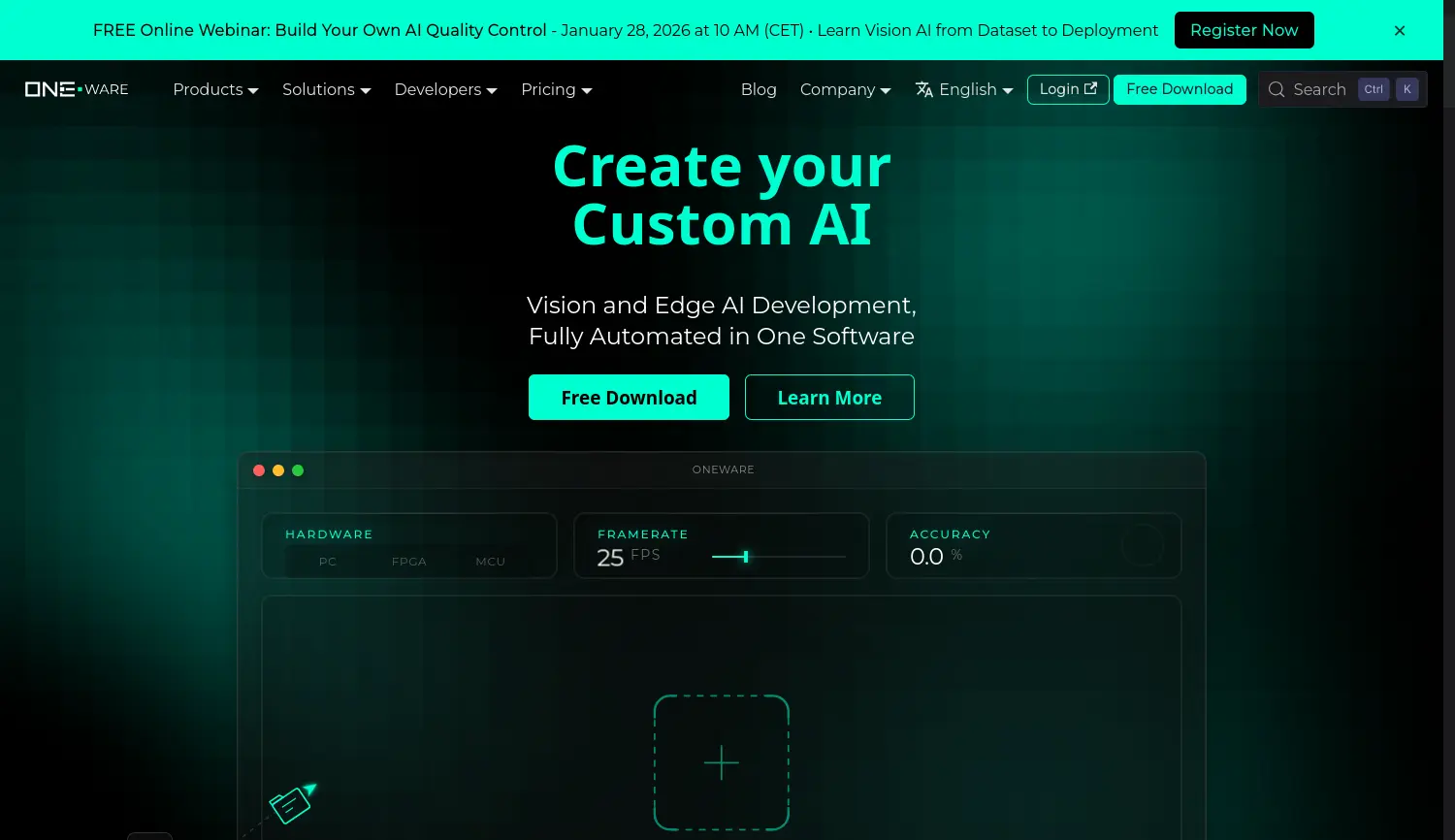Open the Pricing menu item
This screenshot has height=840, width=1455.
click(x=556, y=89)
